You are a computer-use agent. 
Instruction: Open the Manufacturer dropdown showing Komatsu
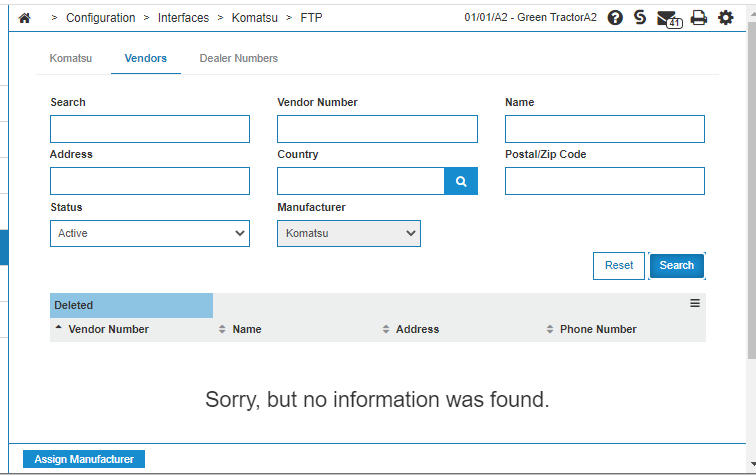pos(349,233)
